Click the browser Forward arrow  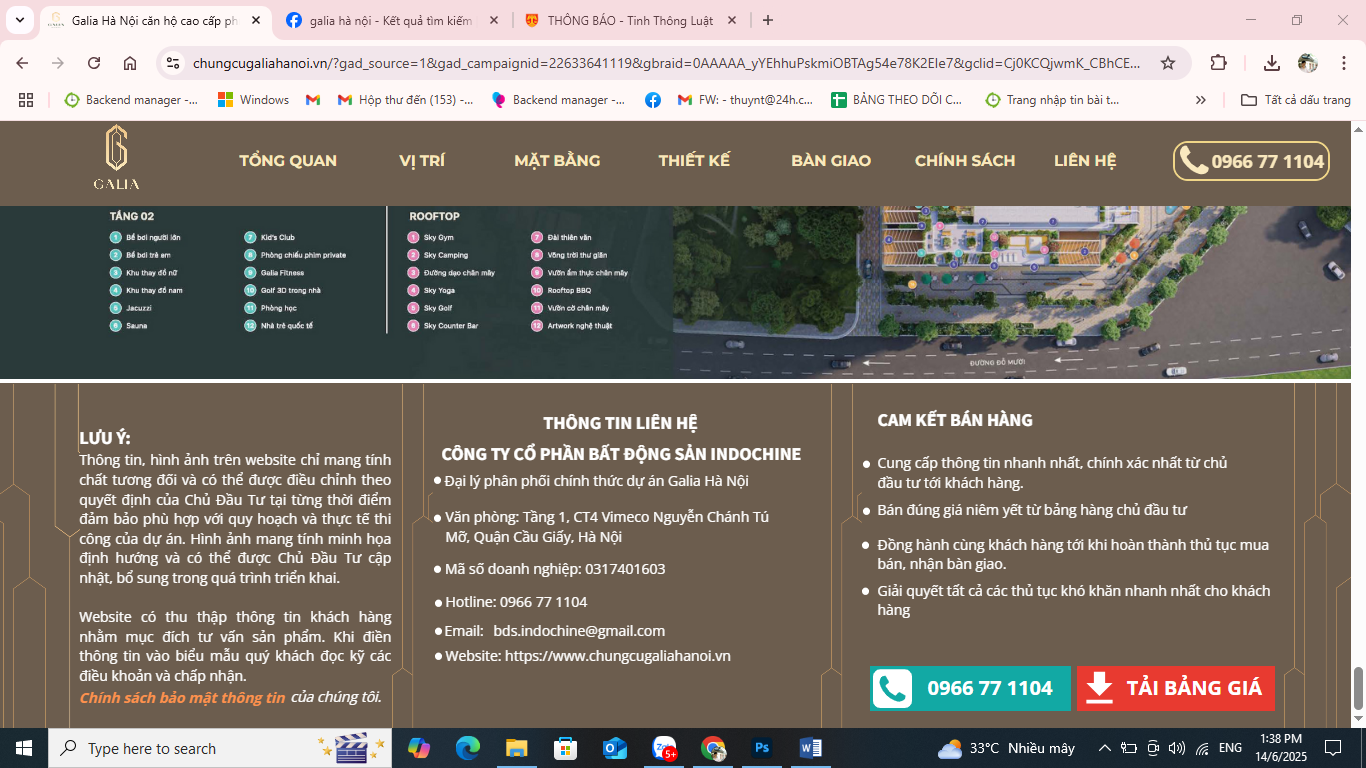coord(58,63)
